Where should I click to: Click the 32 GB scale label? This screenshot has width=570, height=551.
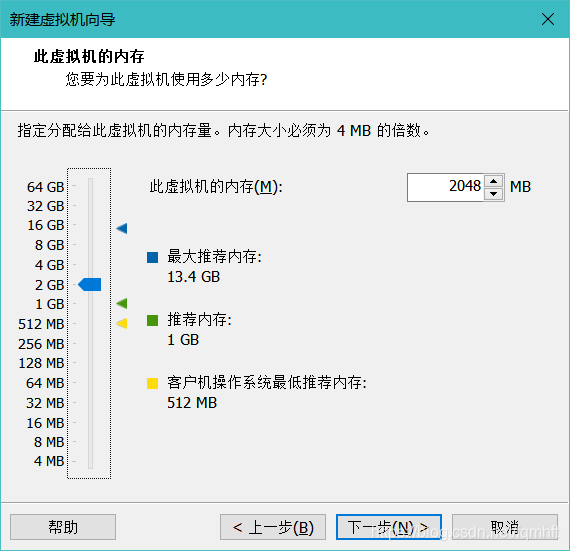point(45,206)
